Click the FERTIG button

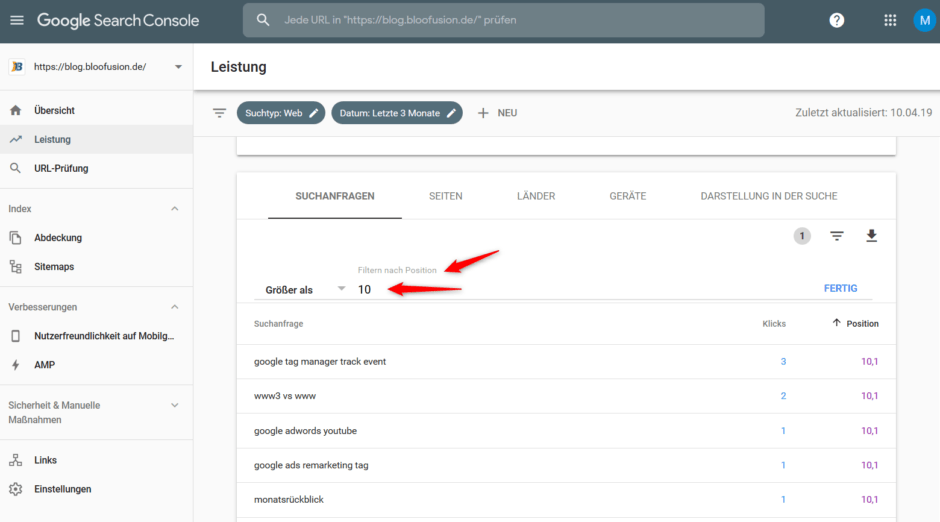[x=840, y=288]
